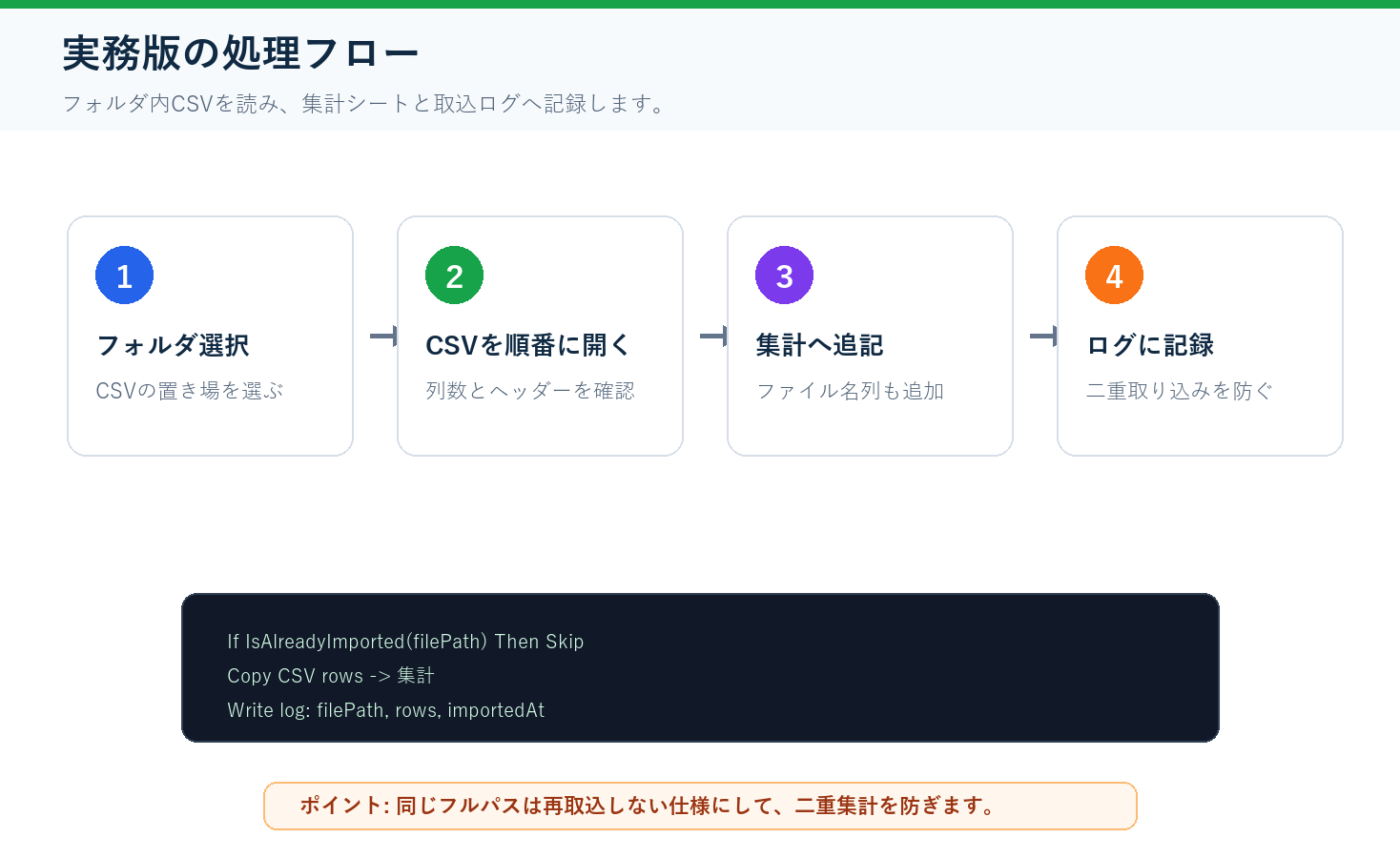Click the text CSVの置き場を選ぶ
The height and width of the screenshot is (858, 1400).
pos(190,391)
